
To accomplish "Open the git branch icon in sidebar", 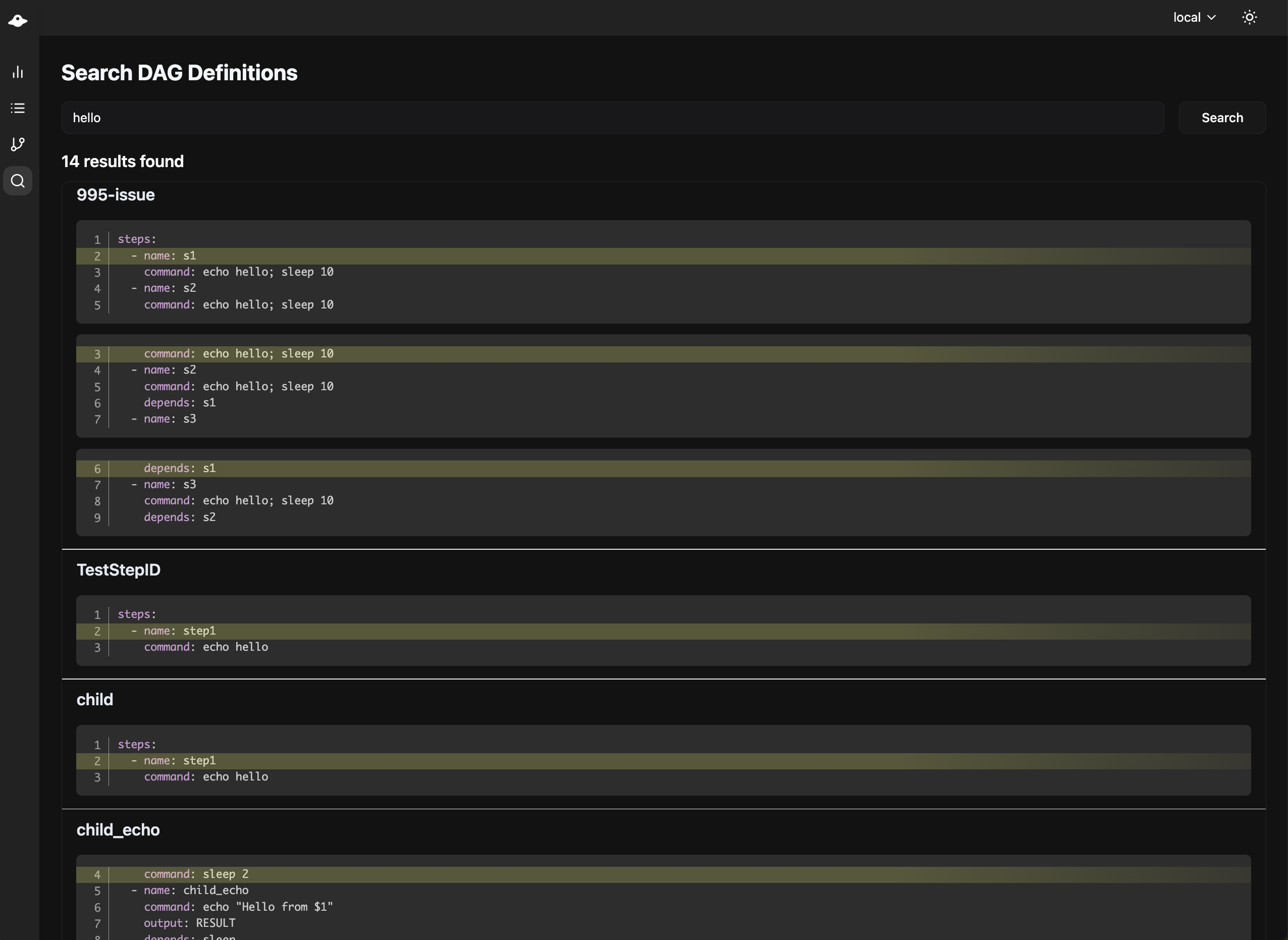I will click(18, 144).
